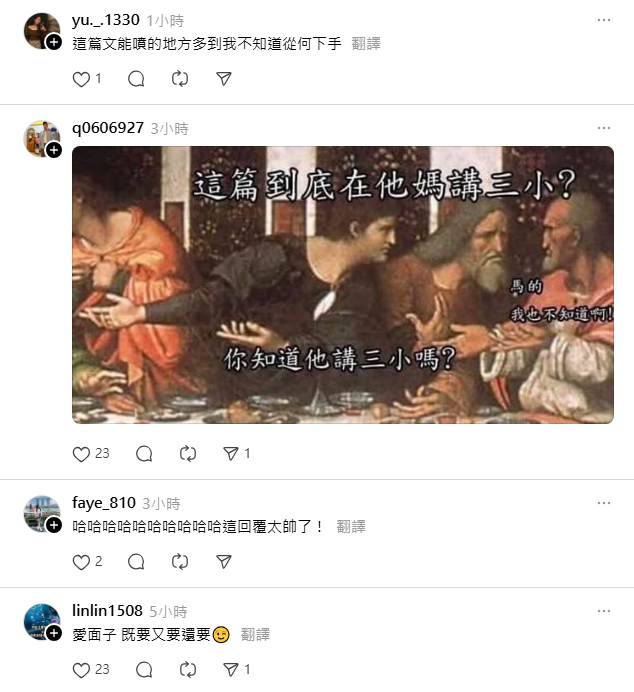Translate linlin1508's comment with 翻譯

coord(255,635)
